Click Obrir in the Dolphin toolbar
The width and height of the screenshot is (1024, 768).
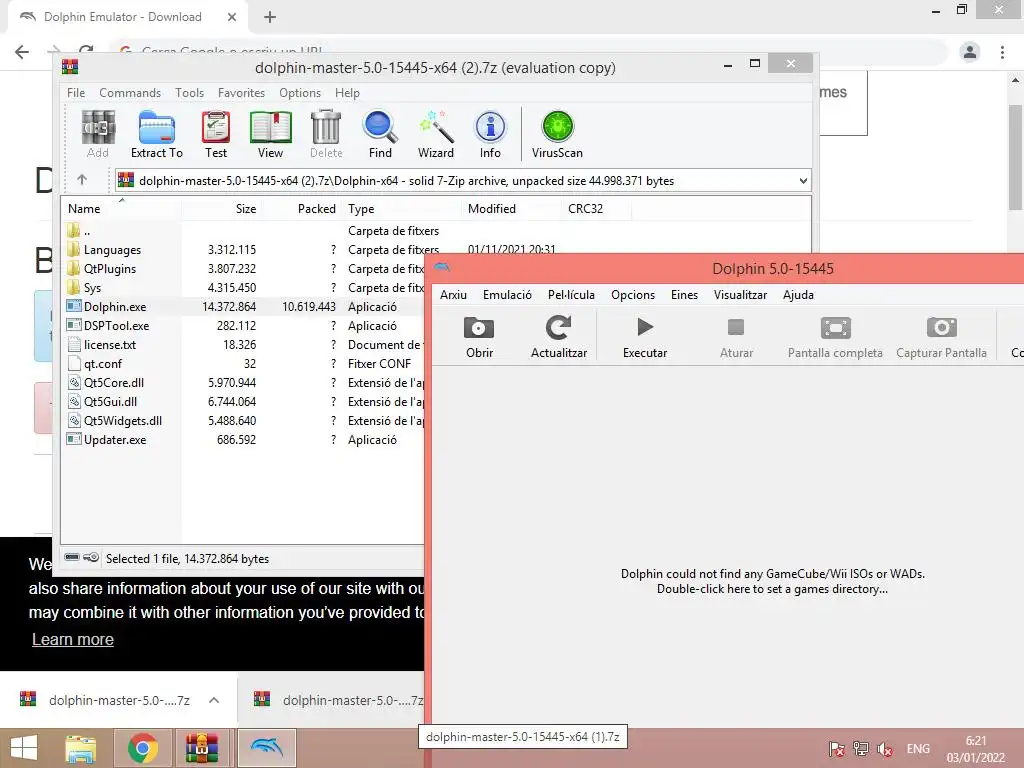tap(479, 337)
